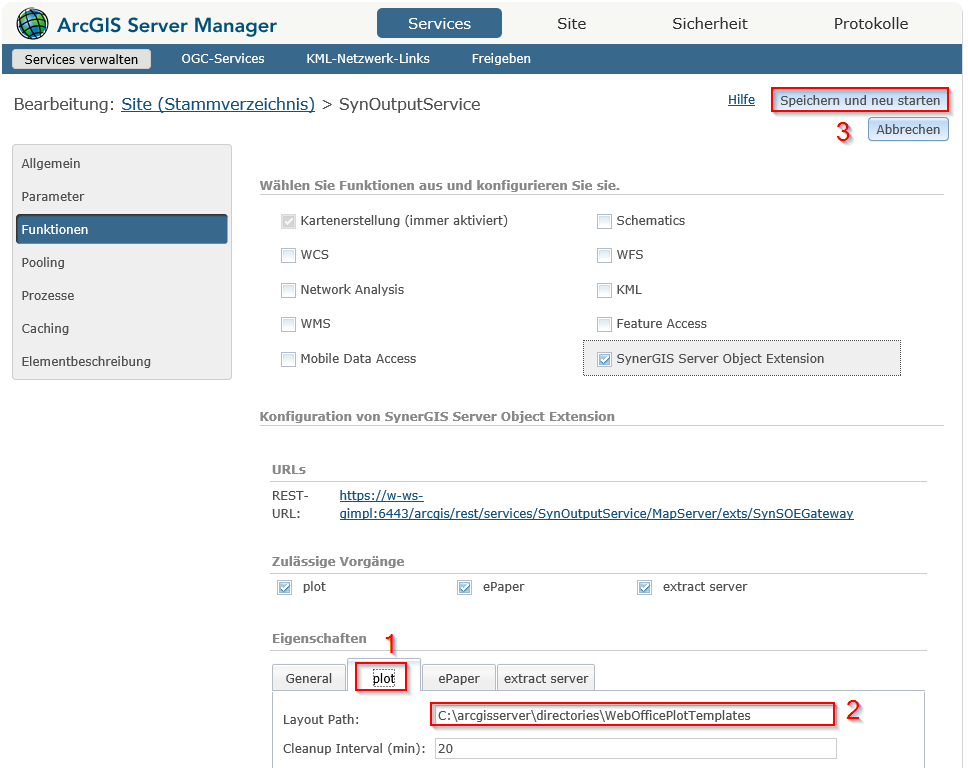
Task: Click Speichern und neu starten button
Action: click(859, 100)
